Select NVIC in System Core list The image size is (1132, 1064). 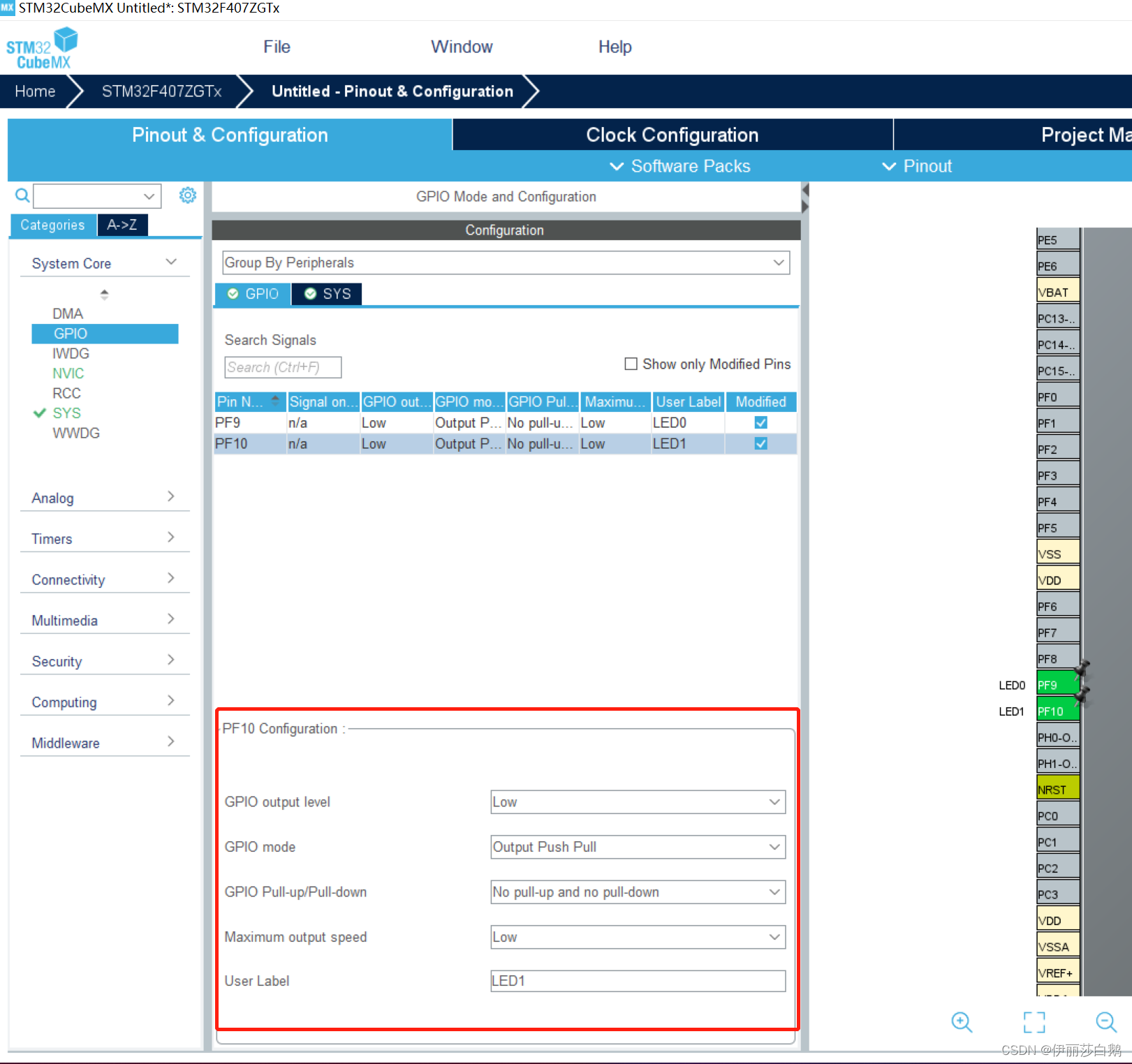coord(68,374)
